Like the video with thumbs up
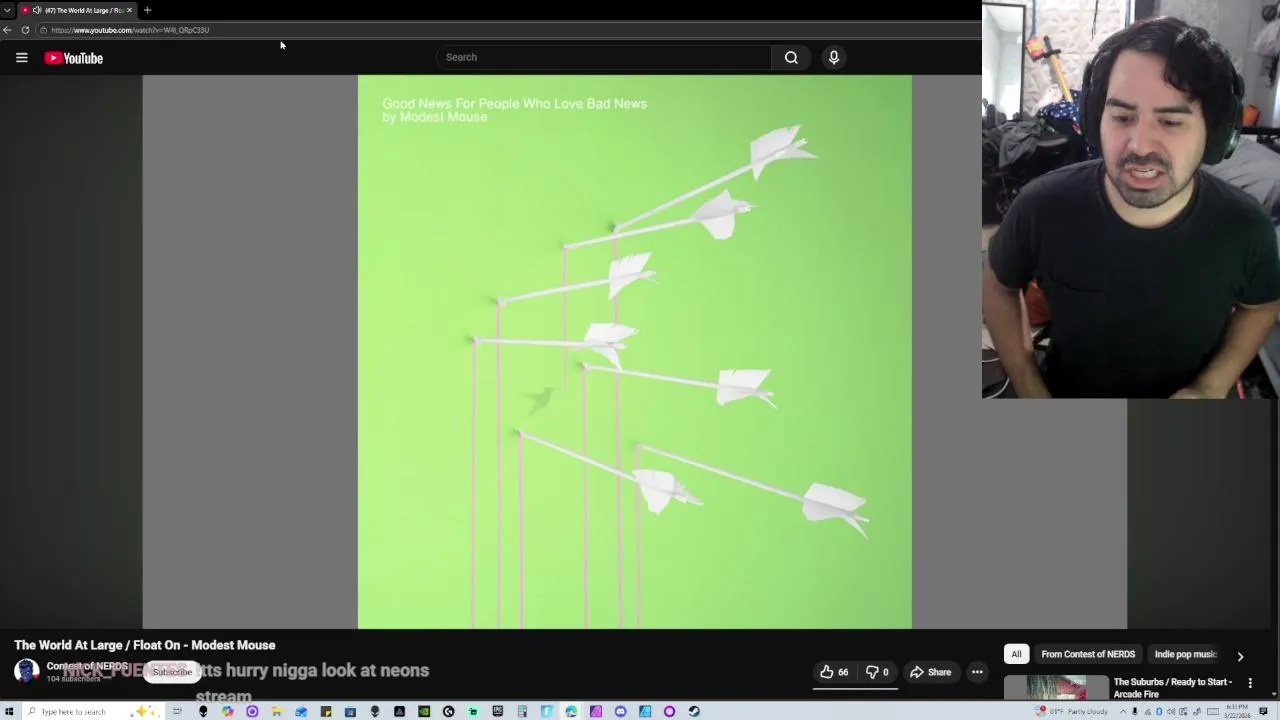Image resolution: width=1280 pixels, height=720 pixels. click(834, 672)
